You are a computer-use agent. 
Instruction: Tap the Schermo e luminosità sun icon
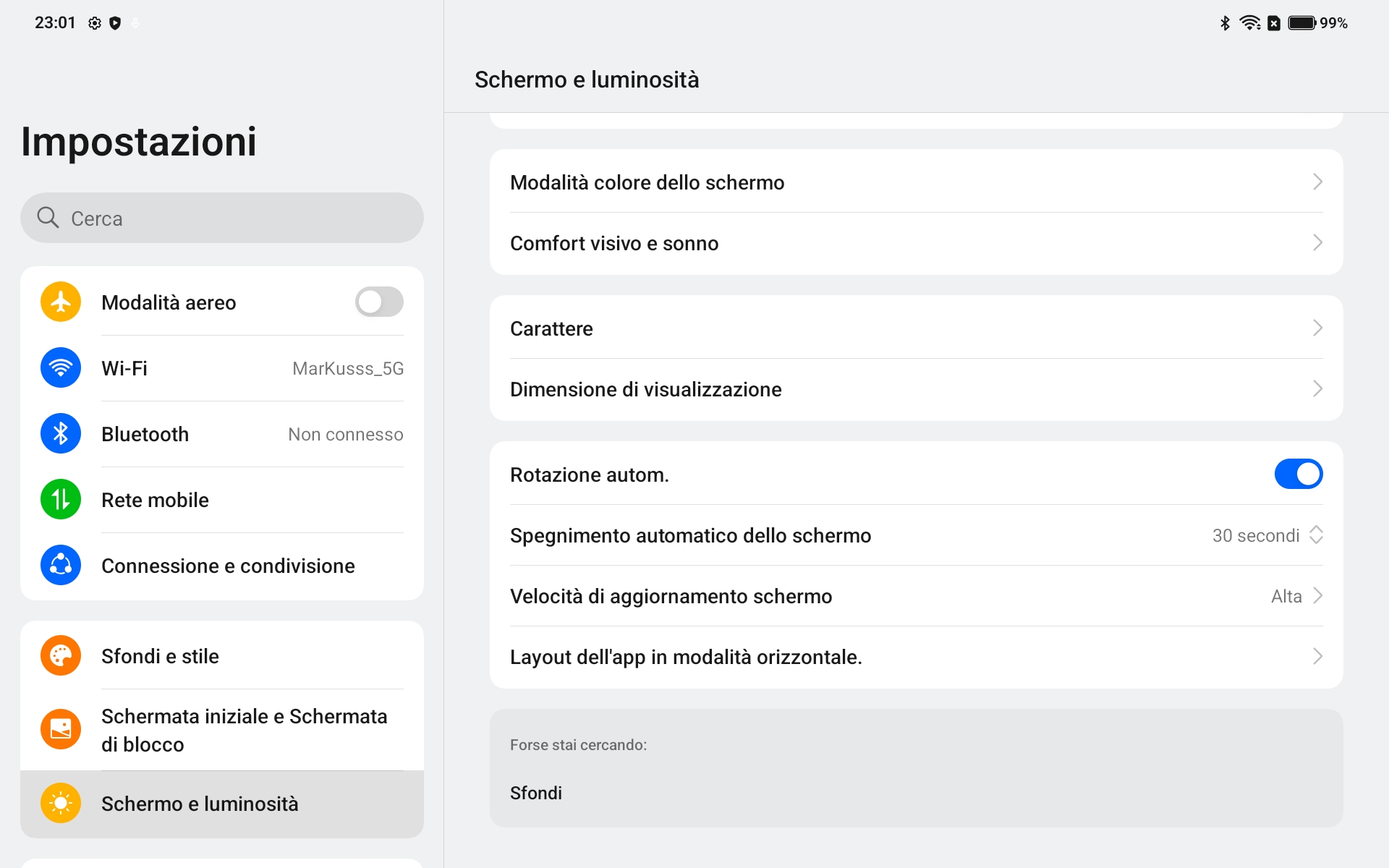tap(61, 803)
